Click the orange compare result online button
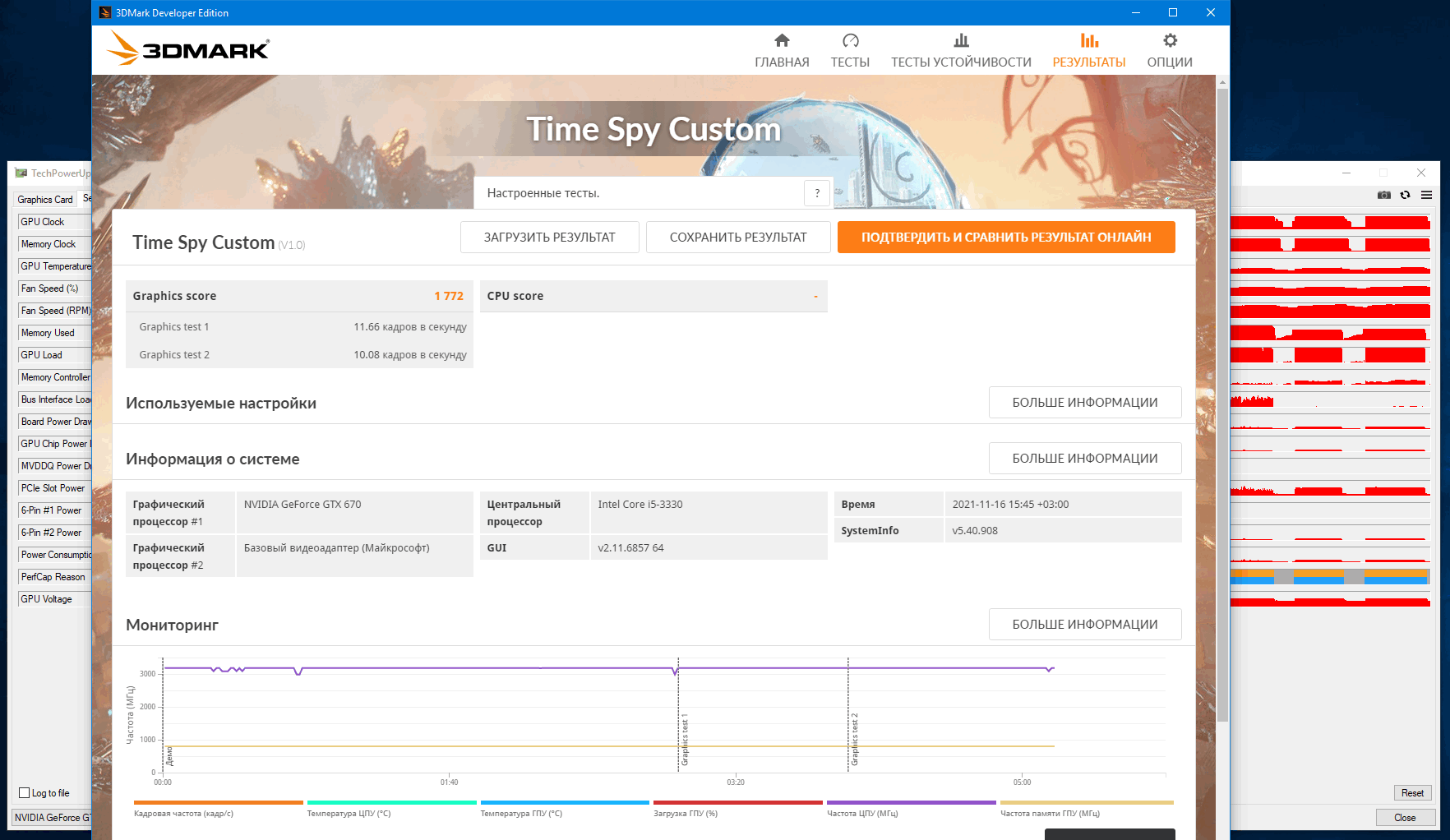 click(1006, 237)
